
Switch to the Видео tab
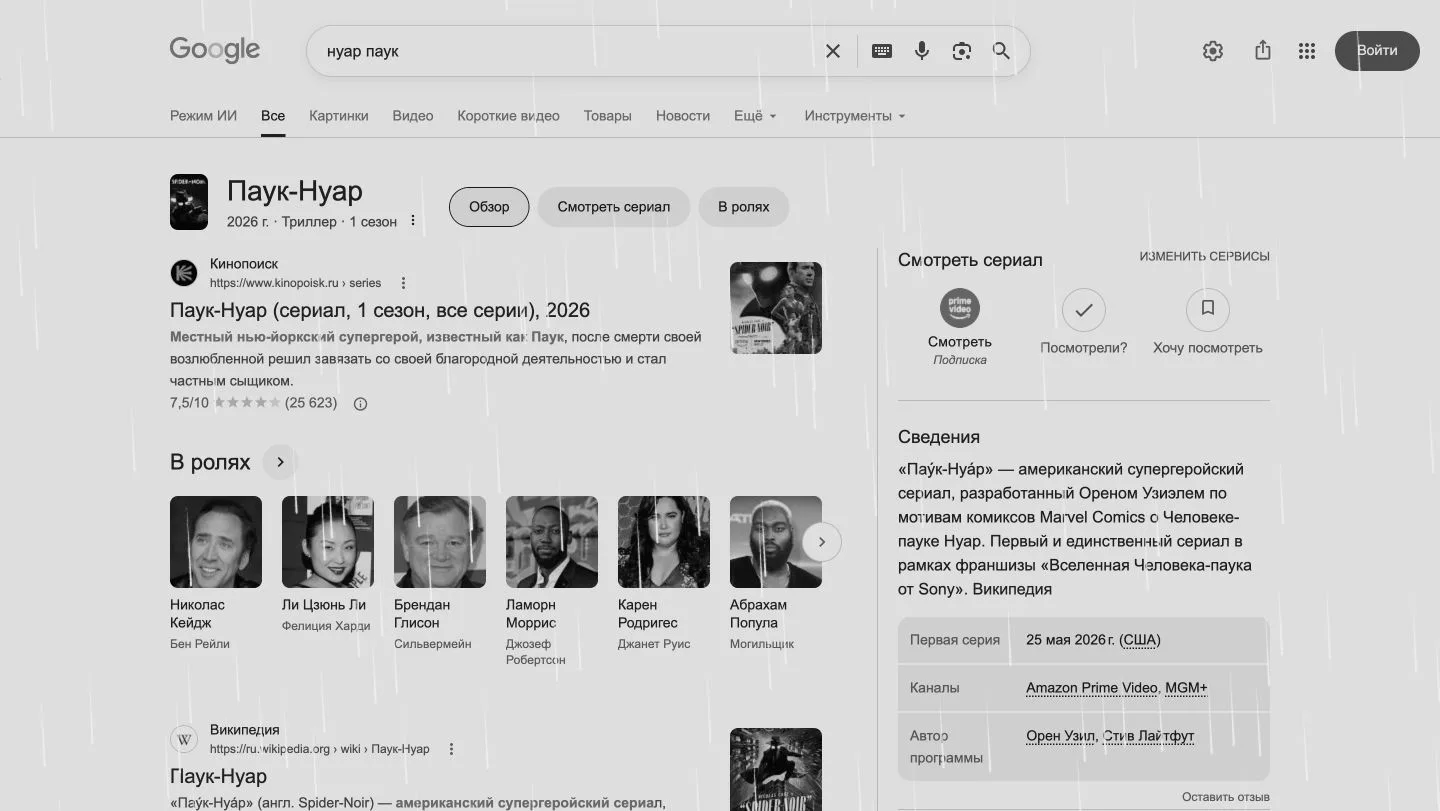pyautogui.click(x=413, y=116)
